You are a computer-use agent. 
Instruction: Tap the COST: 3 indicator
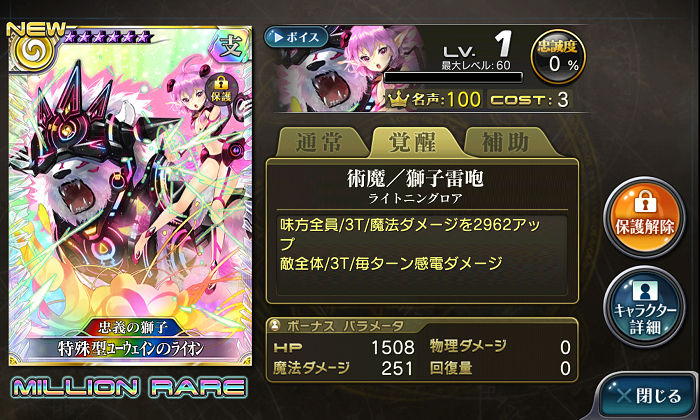pyautogui.click(x=529, y=99)
